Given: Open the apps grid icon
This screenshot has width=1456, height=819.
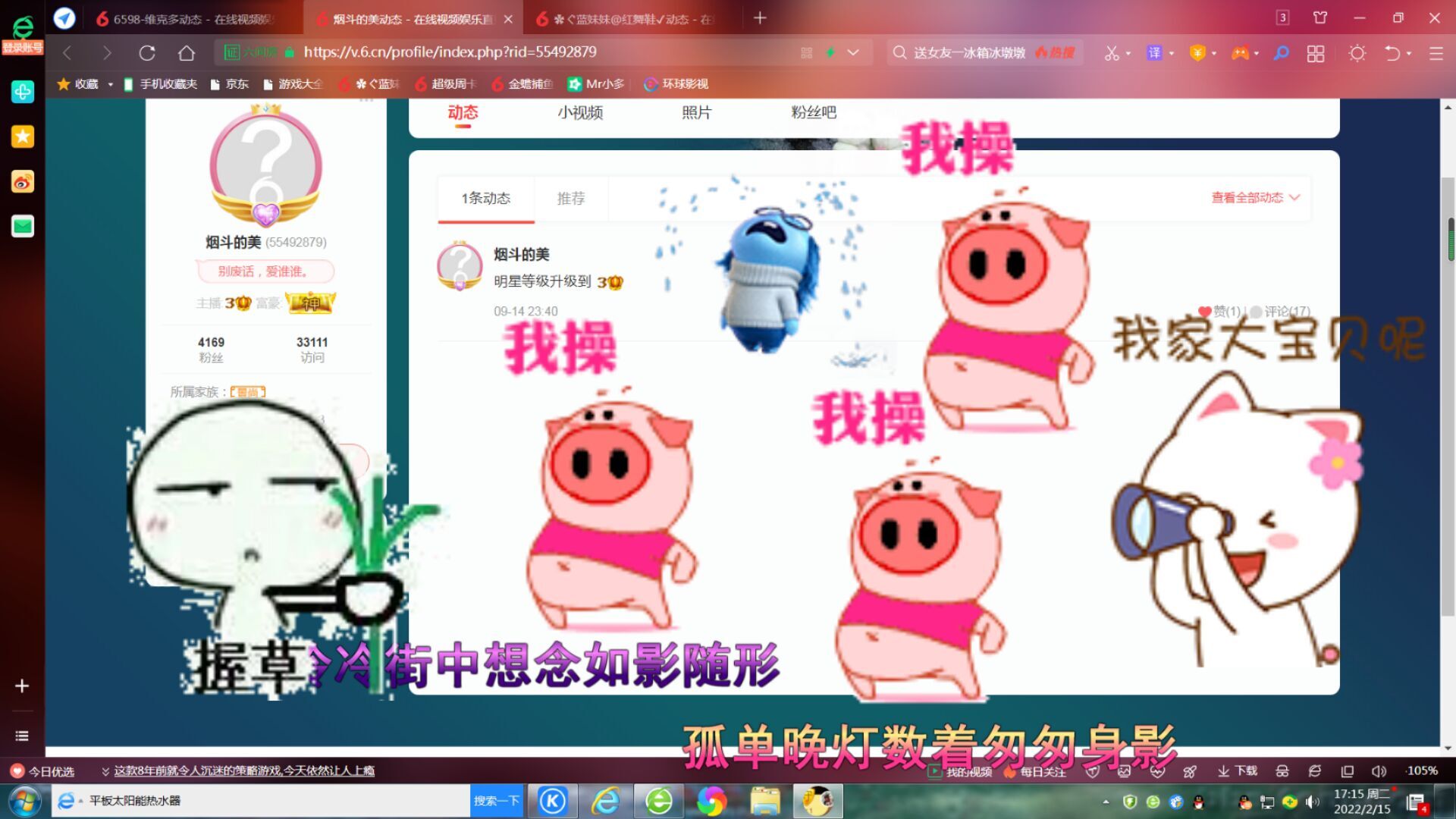Looking at the screenshot, I should [x=1316, y=53].
